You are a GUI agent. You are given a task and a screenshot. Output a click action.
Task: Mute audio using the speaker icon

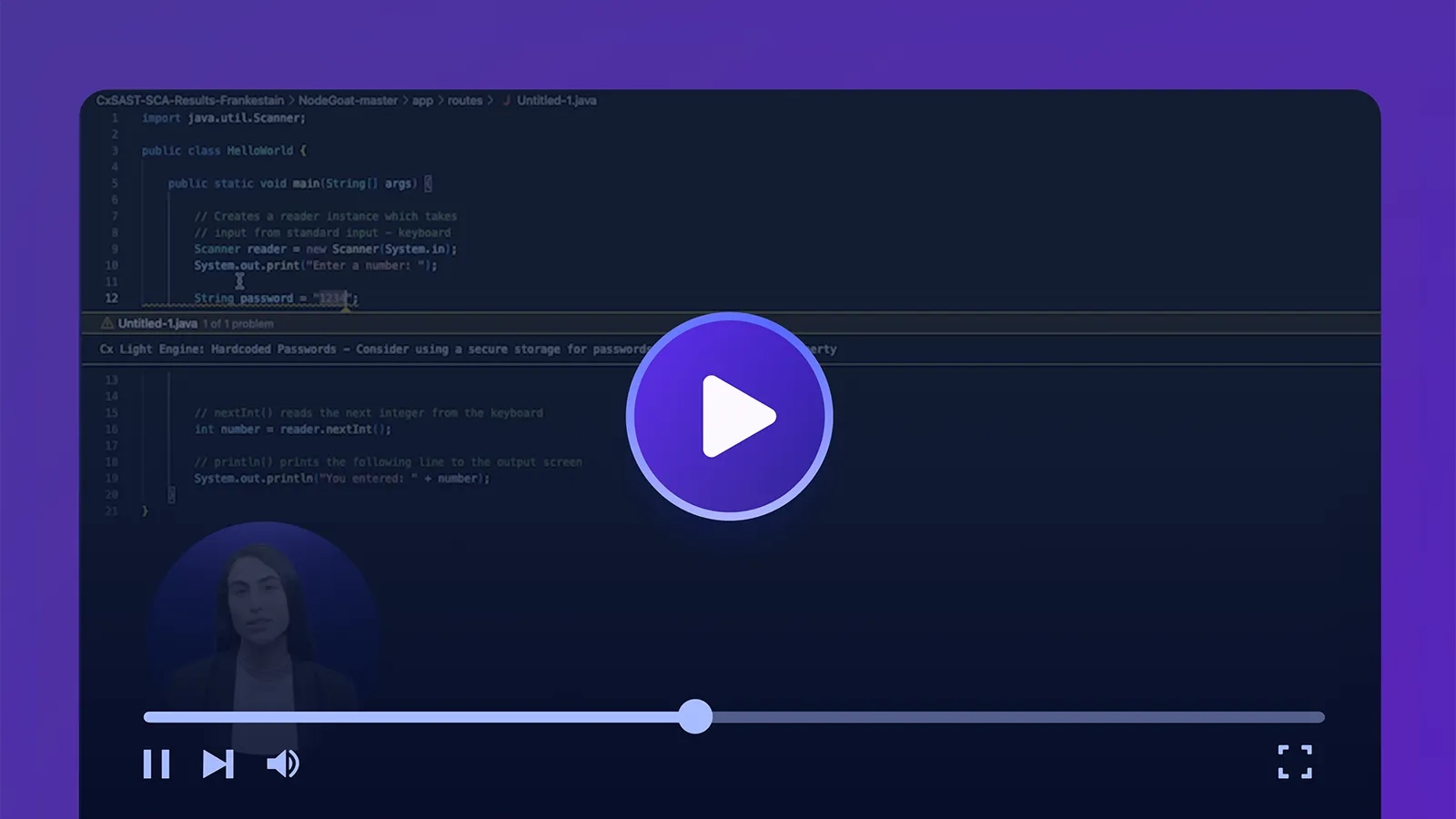click(283, 763)
